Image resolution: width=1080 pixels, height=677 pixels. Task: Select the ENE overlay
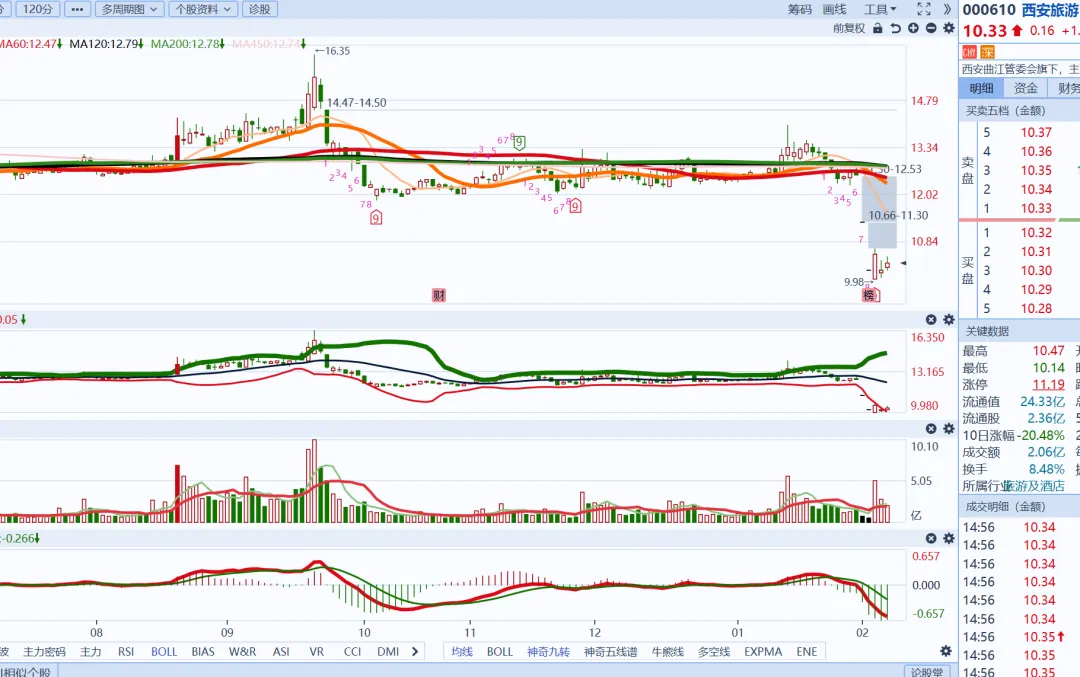(807, 652)
